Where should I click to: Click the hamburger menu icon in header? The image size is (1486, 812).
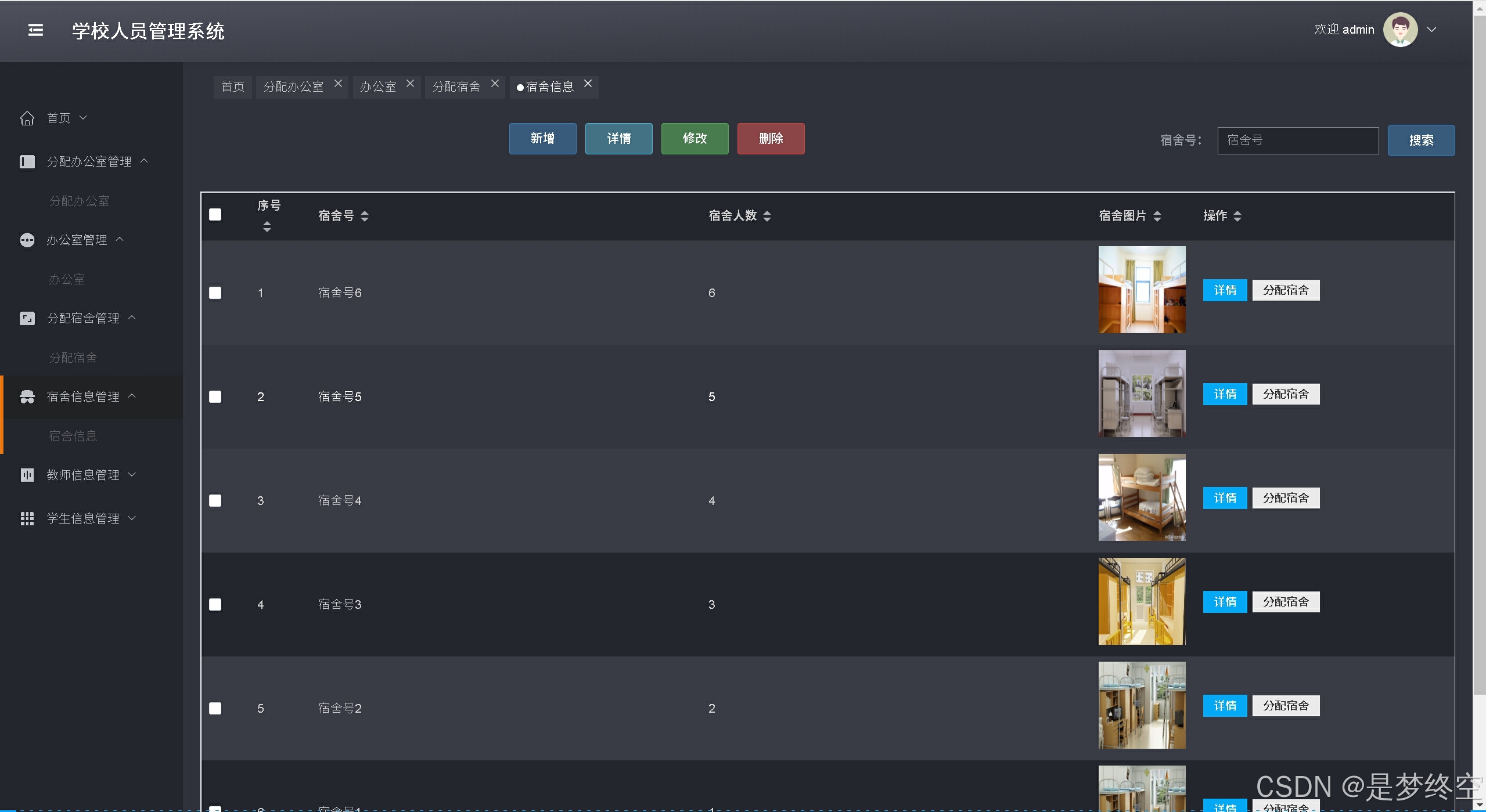point(35,30)
